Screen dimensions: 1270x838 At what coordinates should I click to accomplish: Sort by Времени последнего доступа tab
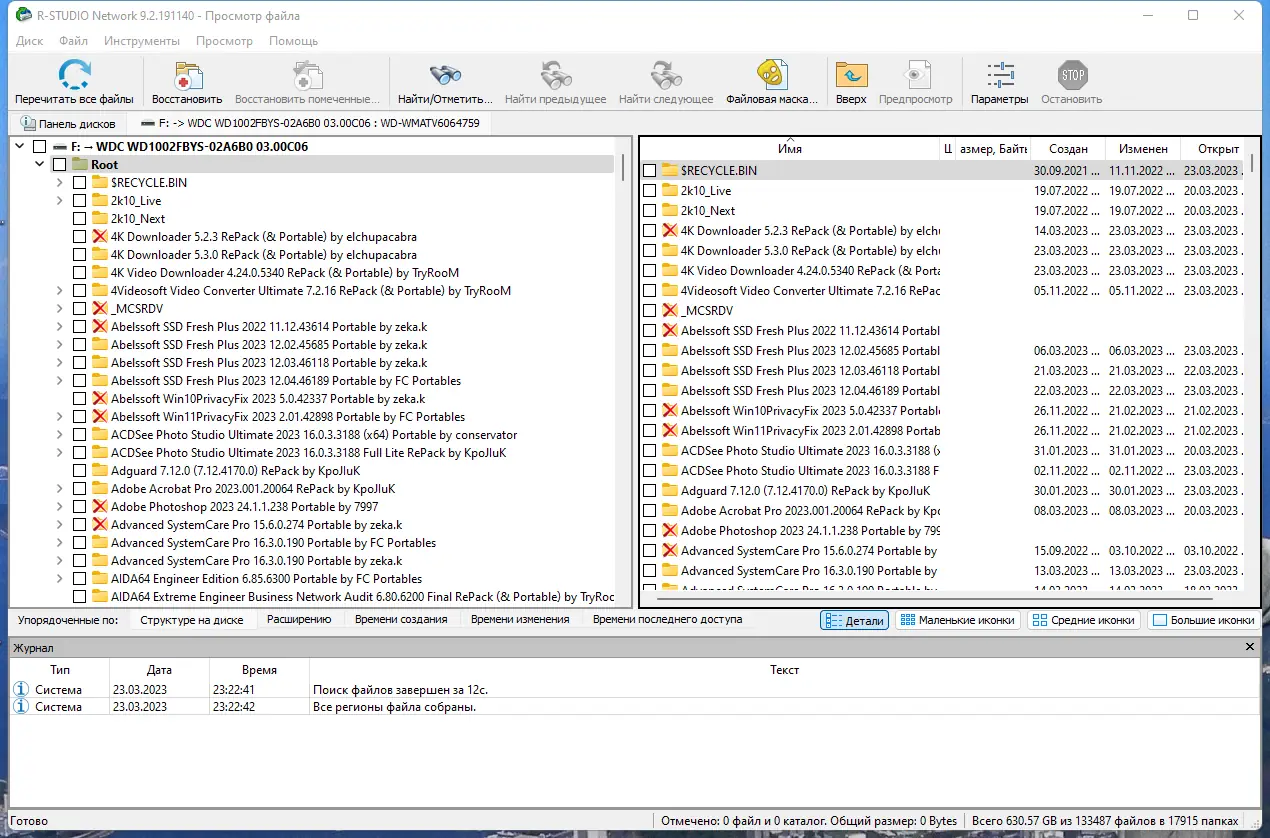point(668,619)
